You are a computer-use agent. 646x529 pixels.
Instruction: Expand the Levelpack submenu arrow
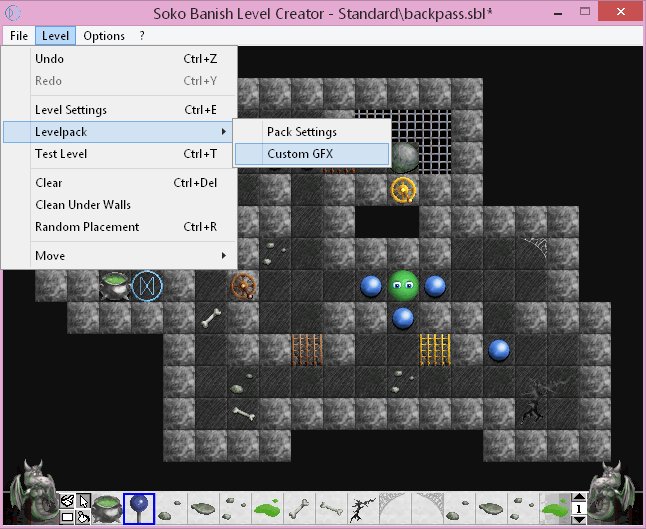pyautogui.click(x=224, y=132)
